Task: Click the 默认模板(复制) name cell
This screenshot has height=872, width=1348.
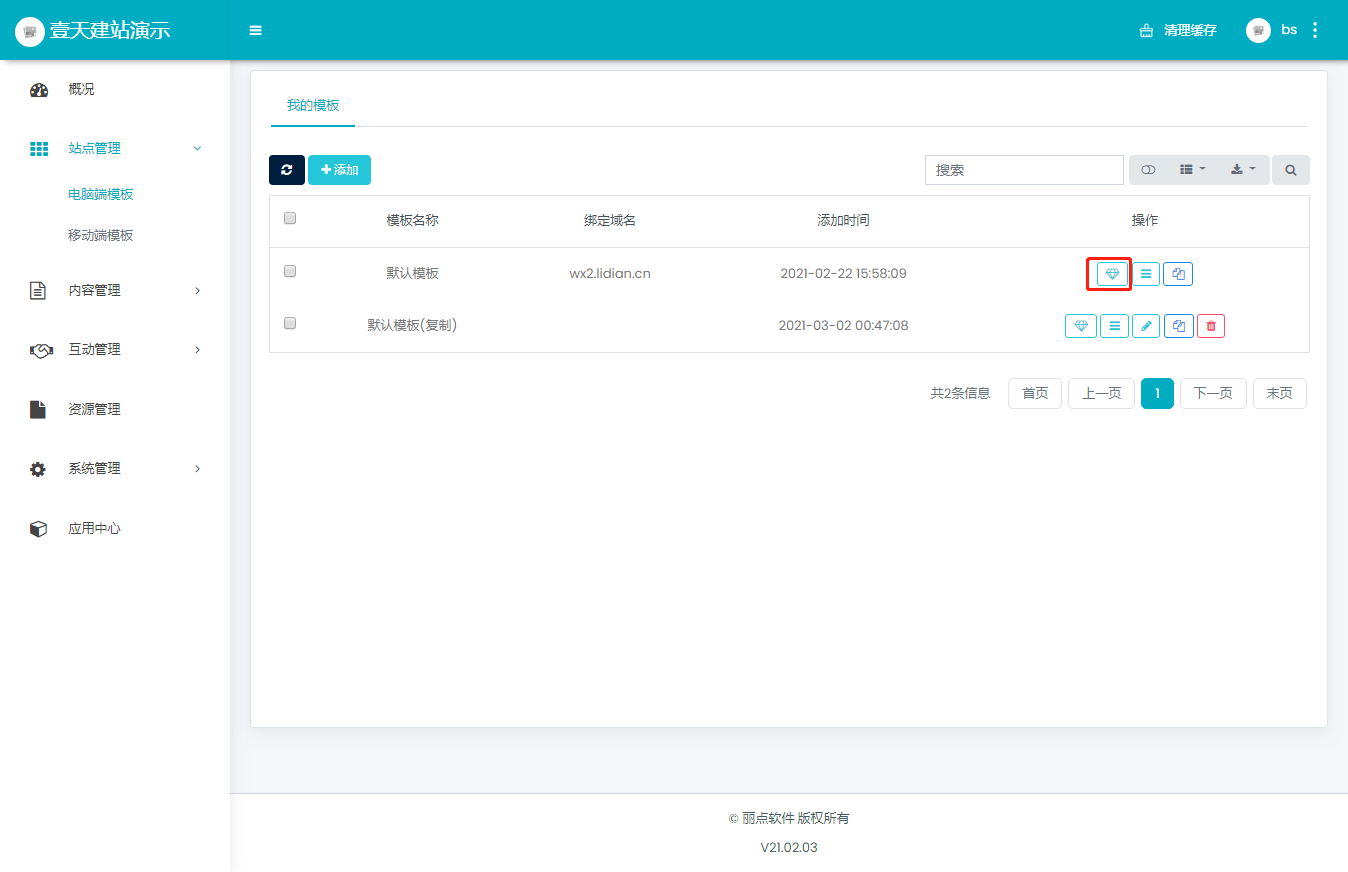Action: click(x=413, y=325)
